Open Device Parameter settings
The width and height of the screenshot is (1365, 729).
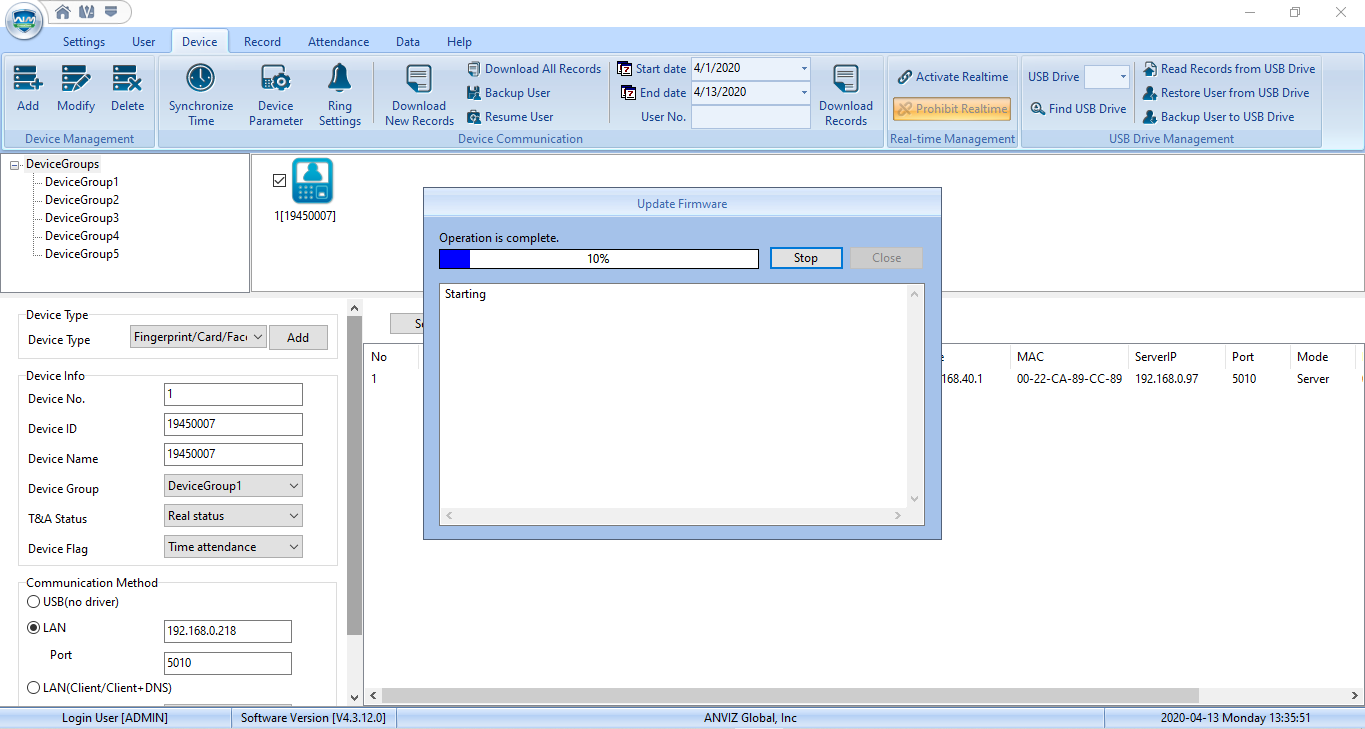(x=275, y=79)
